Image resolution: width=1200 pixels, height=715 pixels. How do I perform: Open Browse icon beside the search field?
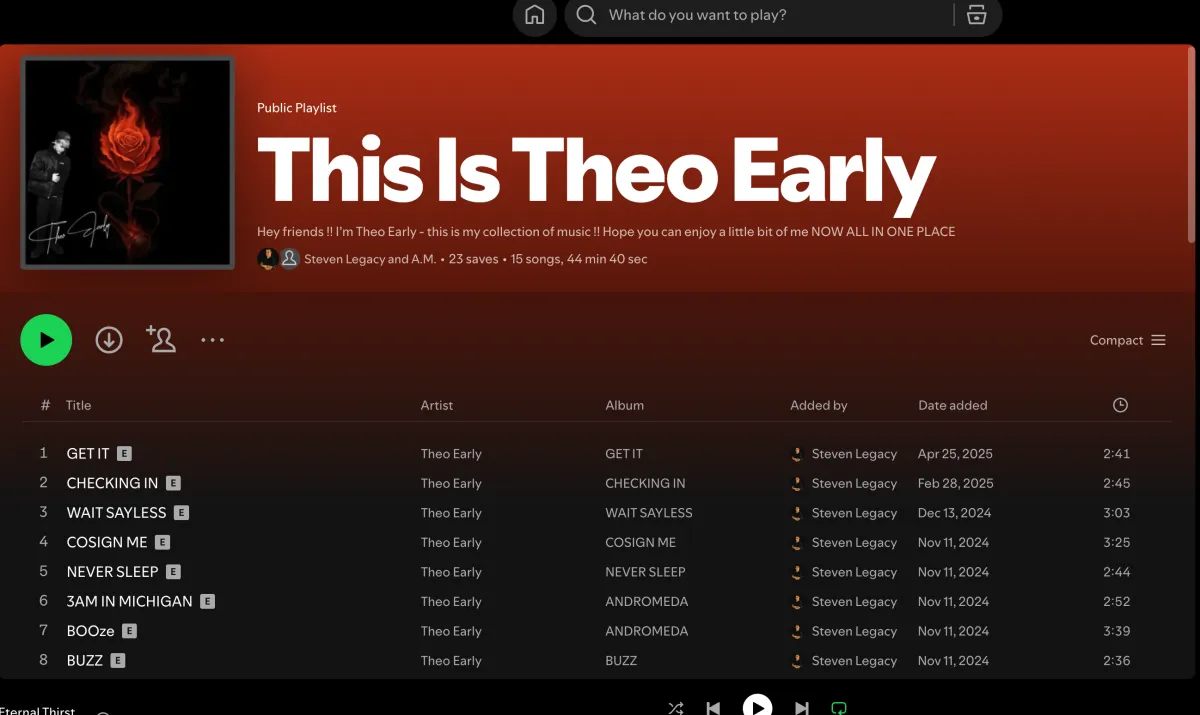coord(977,15)
